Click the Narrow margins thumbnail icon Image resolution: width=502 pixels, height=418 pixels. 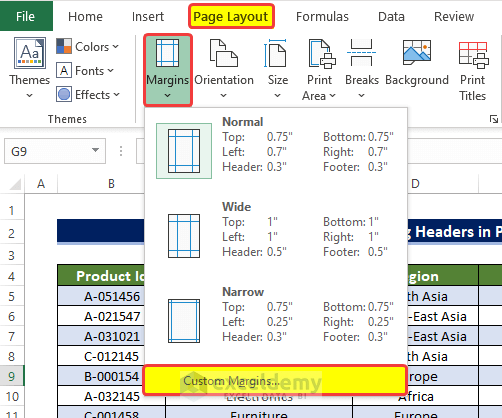[x=184, y=321]
